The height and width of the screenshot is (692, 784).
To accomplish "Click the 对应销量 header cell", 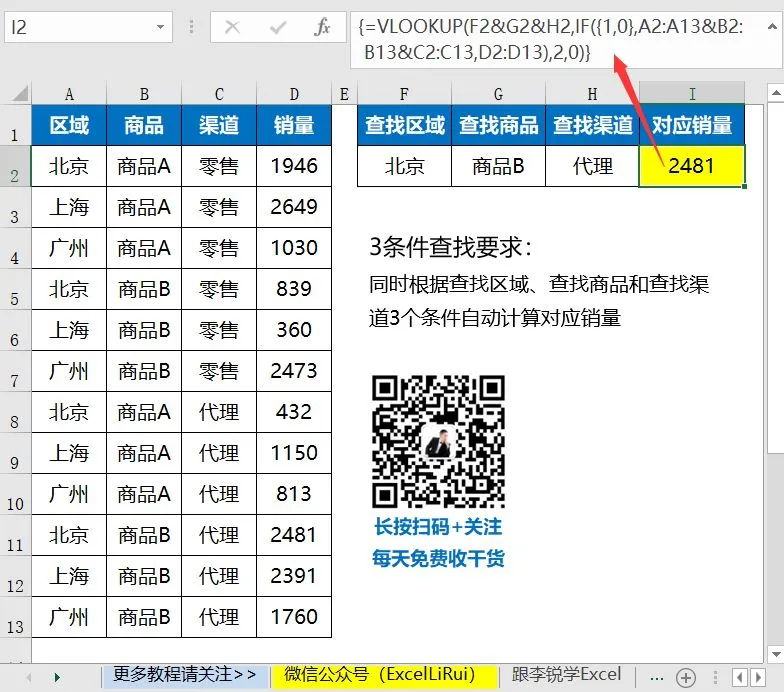I will [692, 125].
